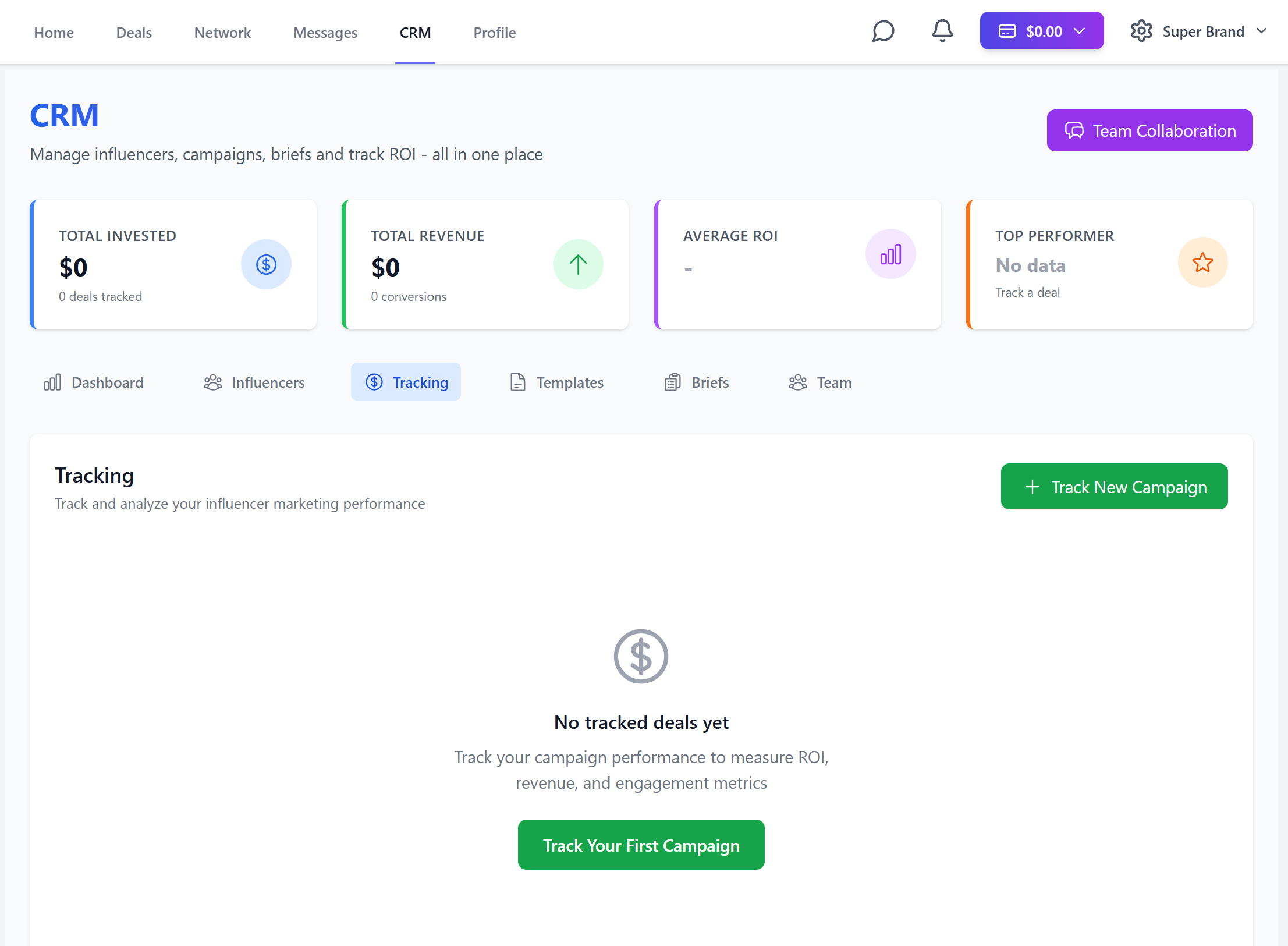Open the Network nav item

(x=222, y=33)
